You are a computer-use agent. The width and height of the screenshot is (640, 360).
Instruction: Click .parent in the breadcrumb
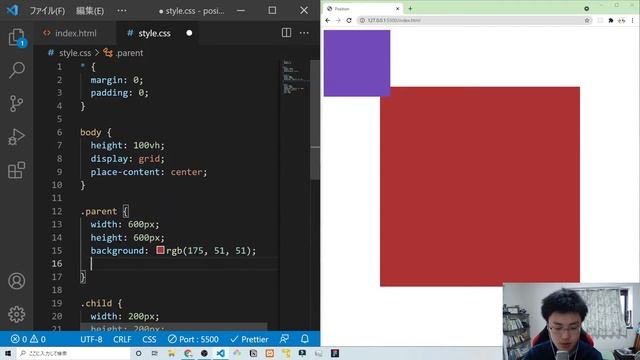(129, 53)
